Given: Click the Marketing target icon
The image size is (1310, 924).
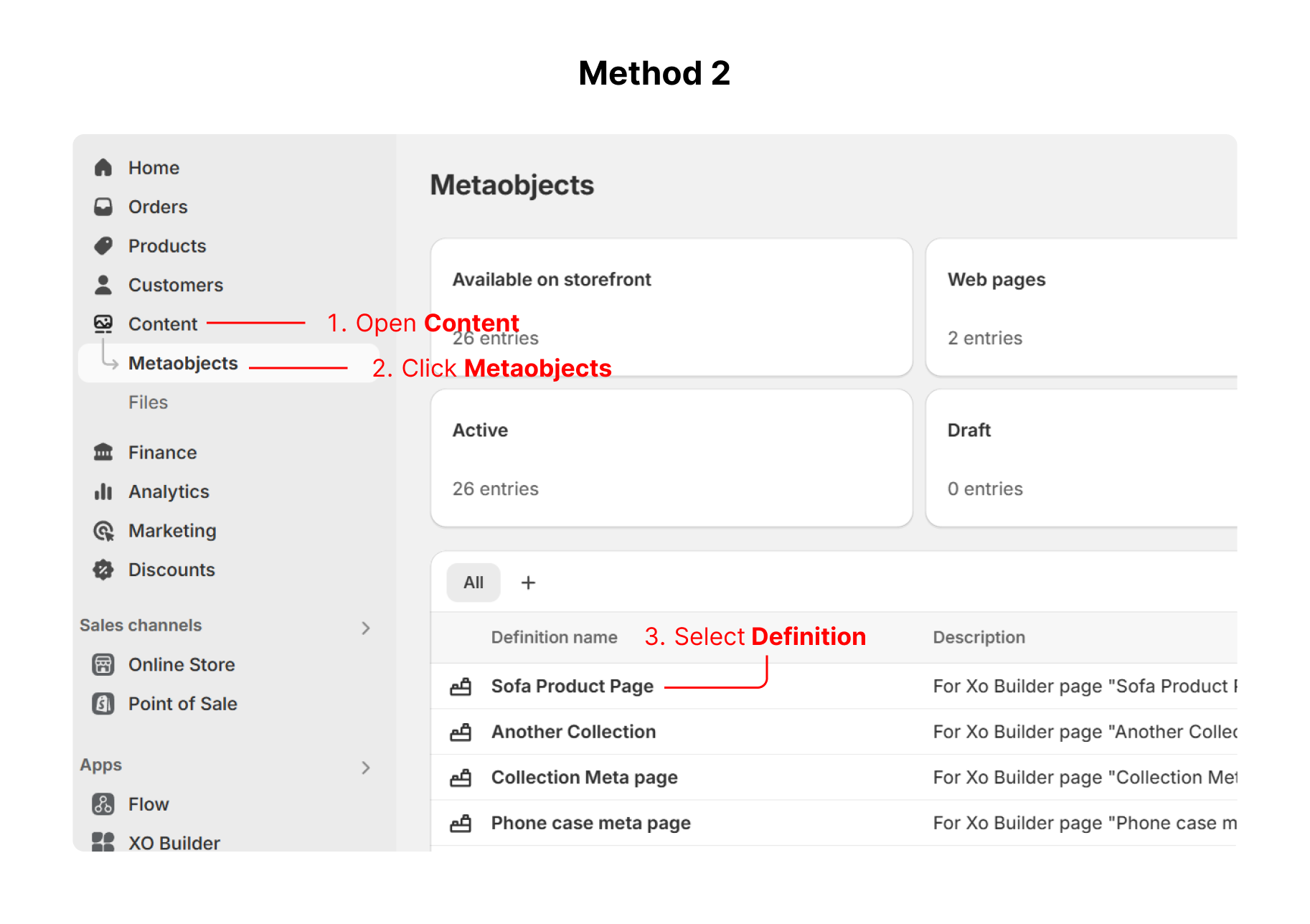Looking at the screenshot, I should (x=103, y=531).
